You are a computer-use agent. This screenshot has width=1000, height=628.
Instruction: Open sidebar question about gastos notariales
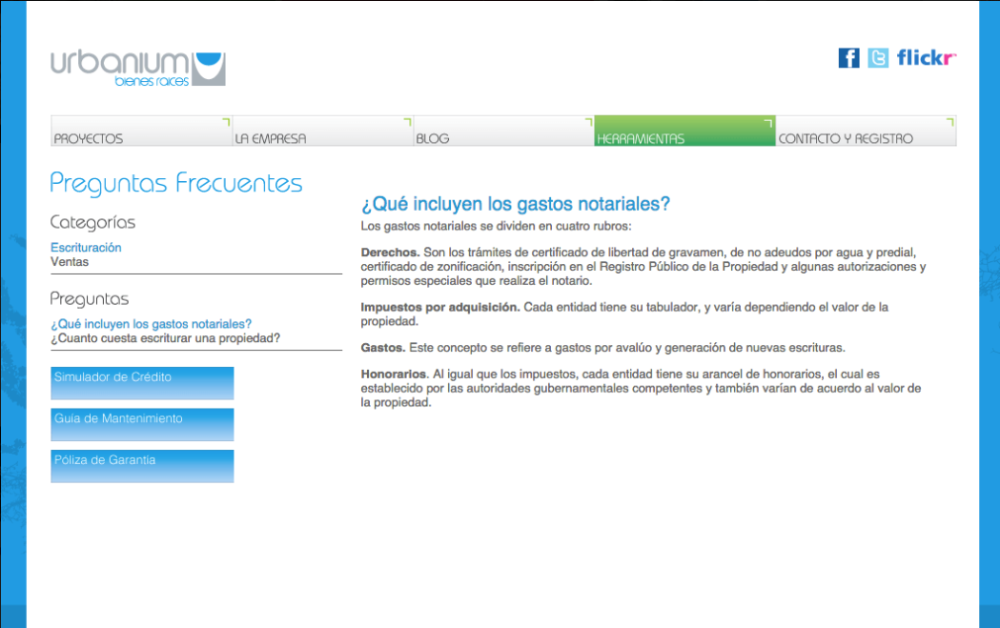151,324
